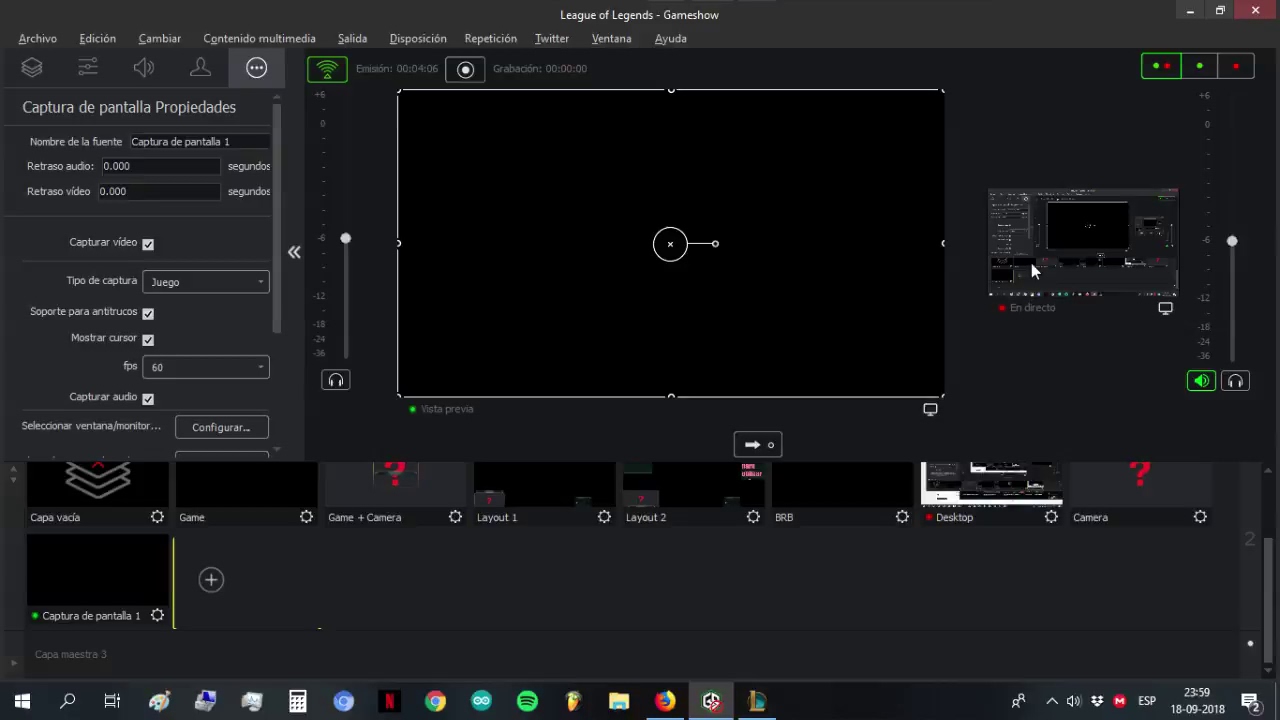Open Windows Start menu

tap(22, 701)
